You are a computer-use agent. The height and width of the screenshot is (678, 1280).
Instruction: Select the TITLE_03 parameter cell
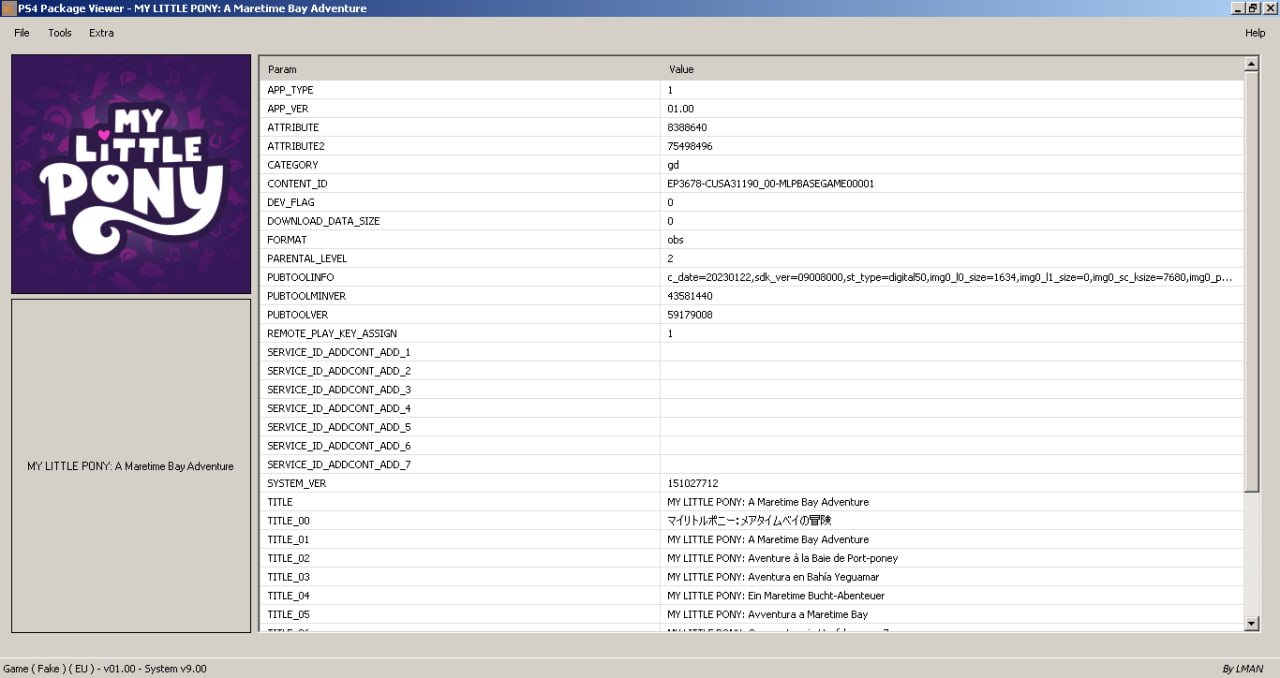coord(460,576)
